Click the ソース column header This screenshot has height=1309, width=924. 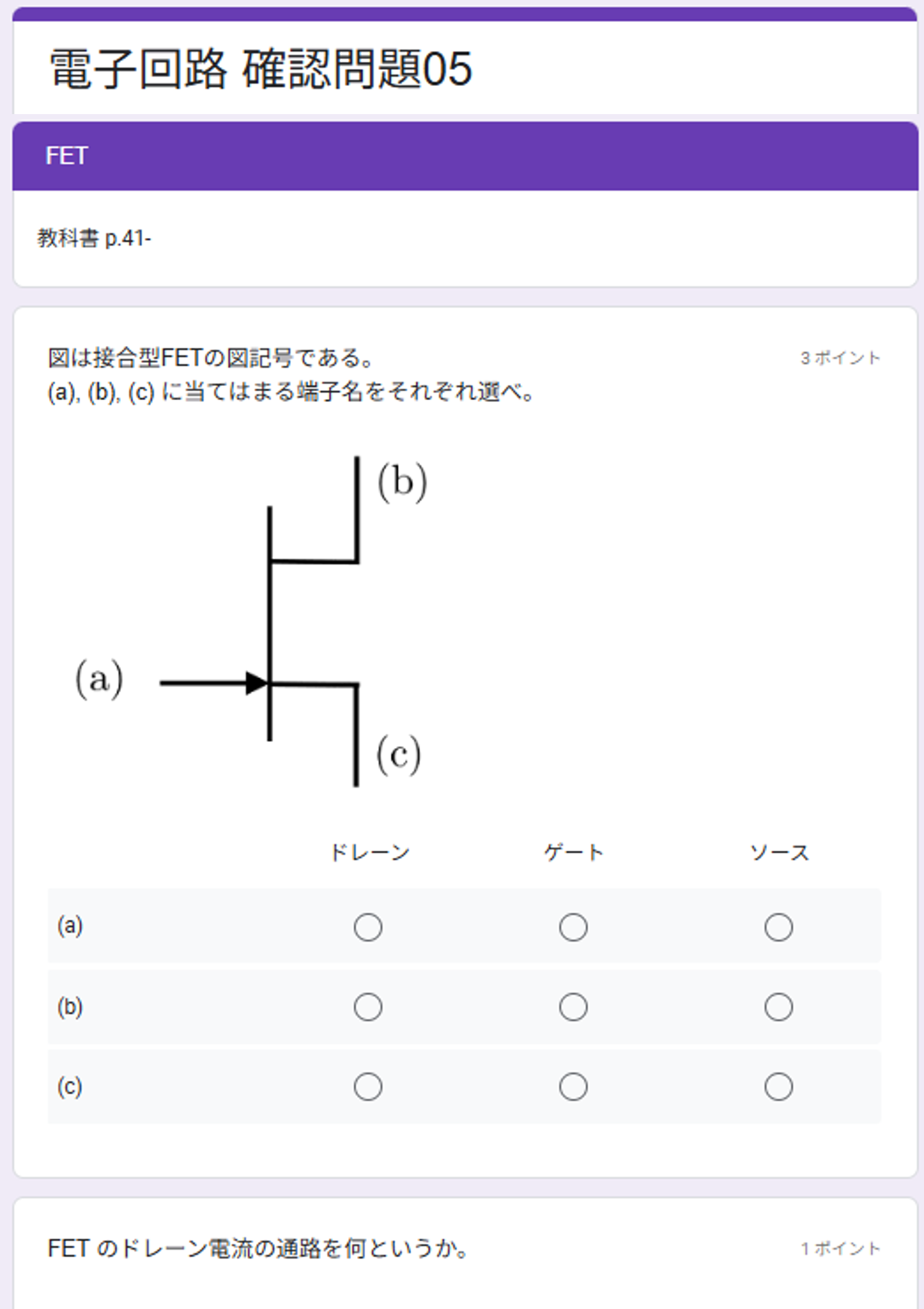pyautogui.click(x=779, y=852)
